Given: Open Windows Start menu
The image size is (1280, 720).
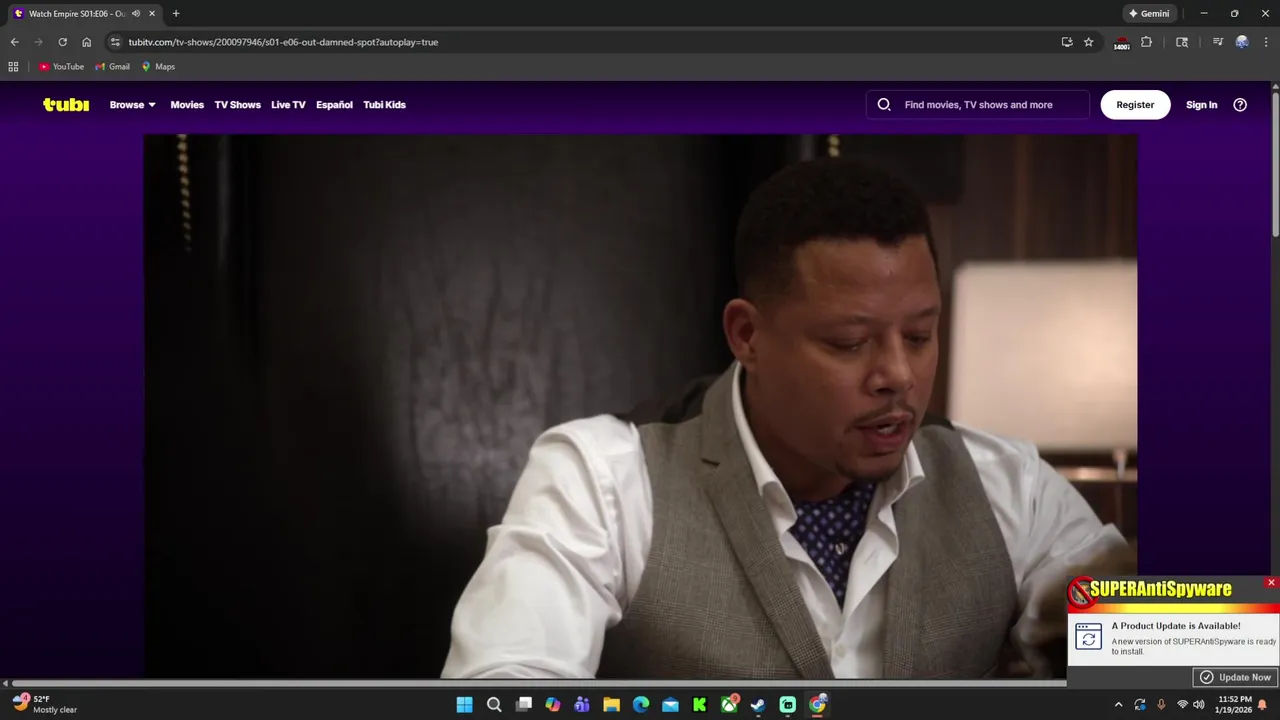Looking at the screenshot, I should (465, 705).
